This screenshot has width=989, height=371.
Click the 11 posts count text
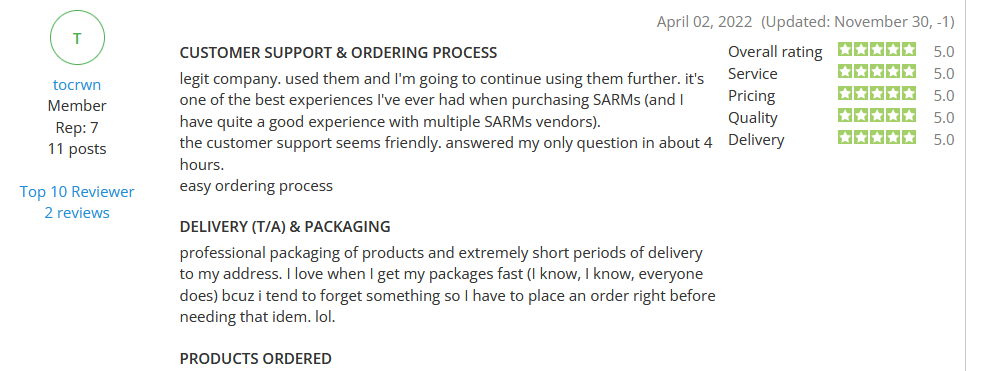[77, 149]
